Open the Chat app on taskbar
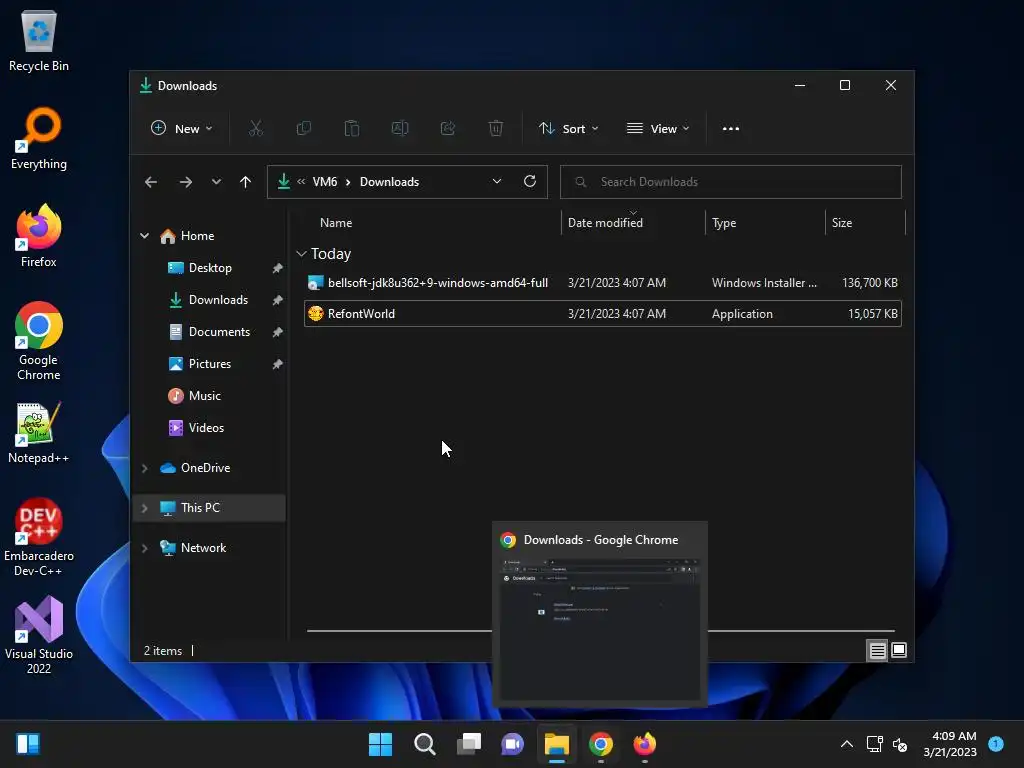 point(512,744)
